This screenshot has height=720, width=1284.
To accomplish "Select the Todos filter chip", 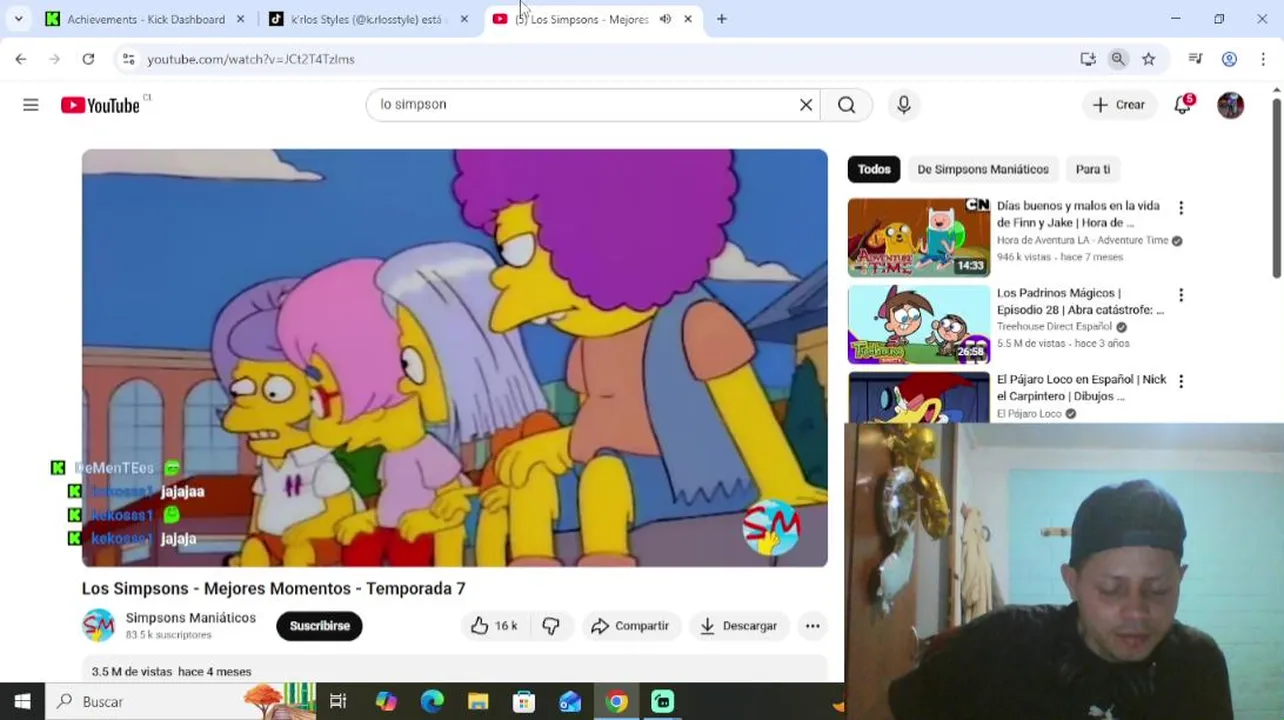I will [x=874, y=169].
